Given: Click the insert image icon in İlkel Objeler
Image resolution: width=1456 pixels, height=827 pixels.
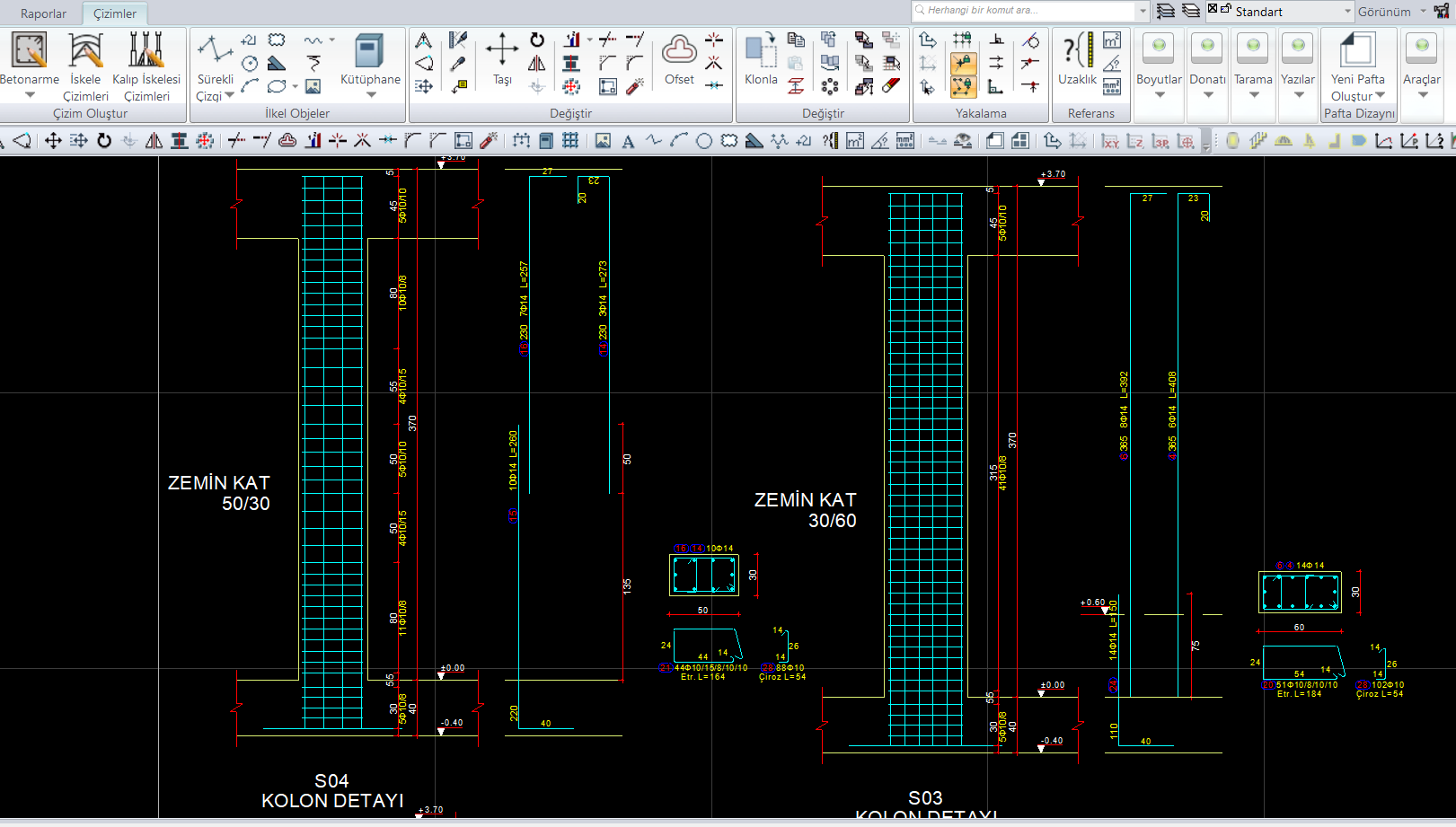Looking at the screenshot, I should pyautogui.click(x=313, y=86).
